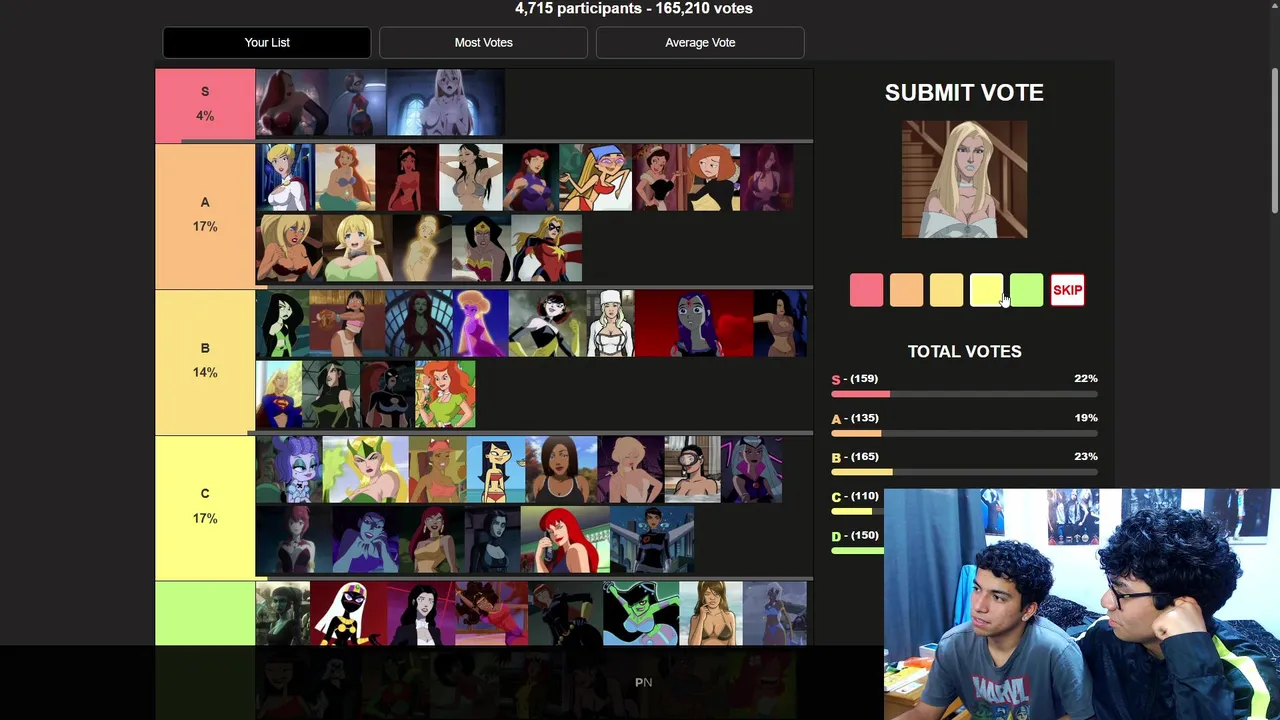Click the page vertical scrollbar thumb
Screen dimensions: 1280x720
(x=1274, y=140)
